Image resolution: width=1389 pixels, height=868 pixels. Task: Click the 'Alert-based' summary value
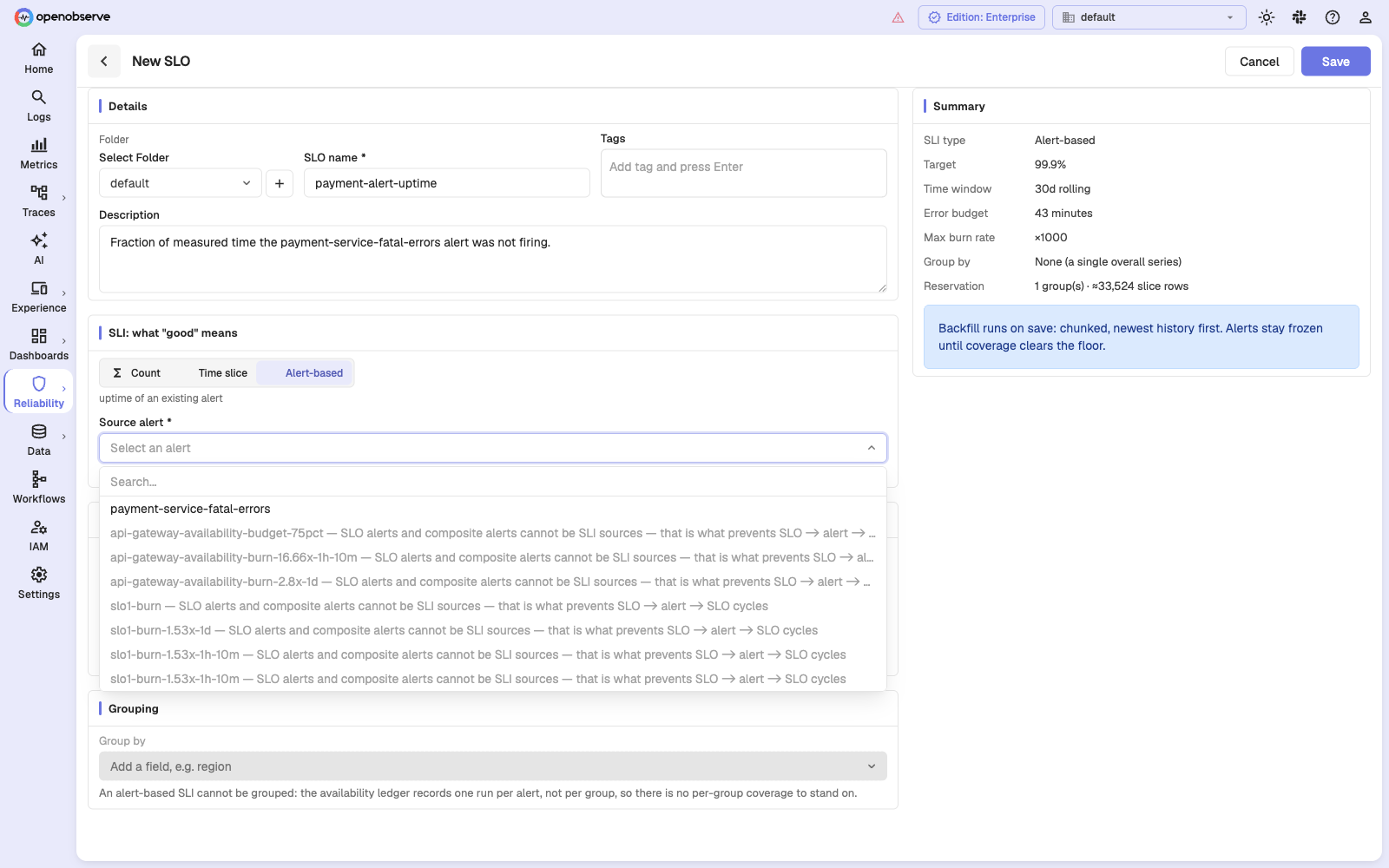[1064, 140]
